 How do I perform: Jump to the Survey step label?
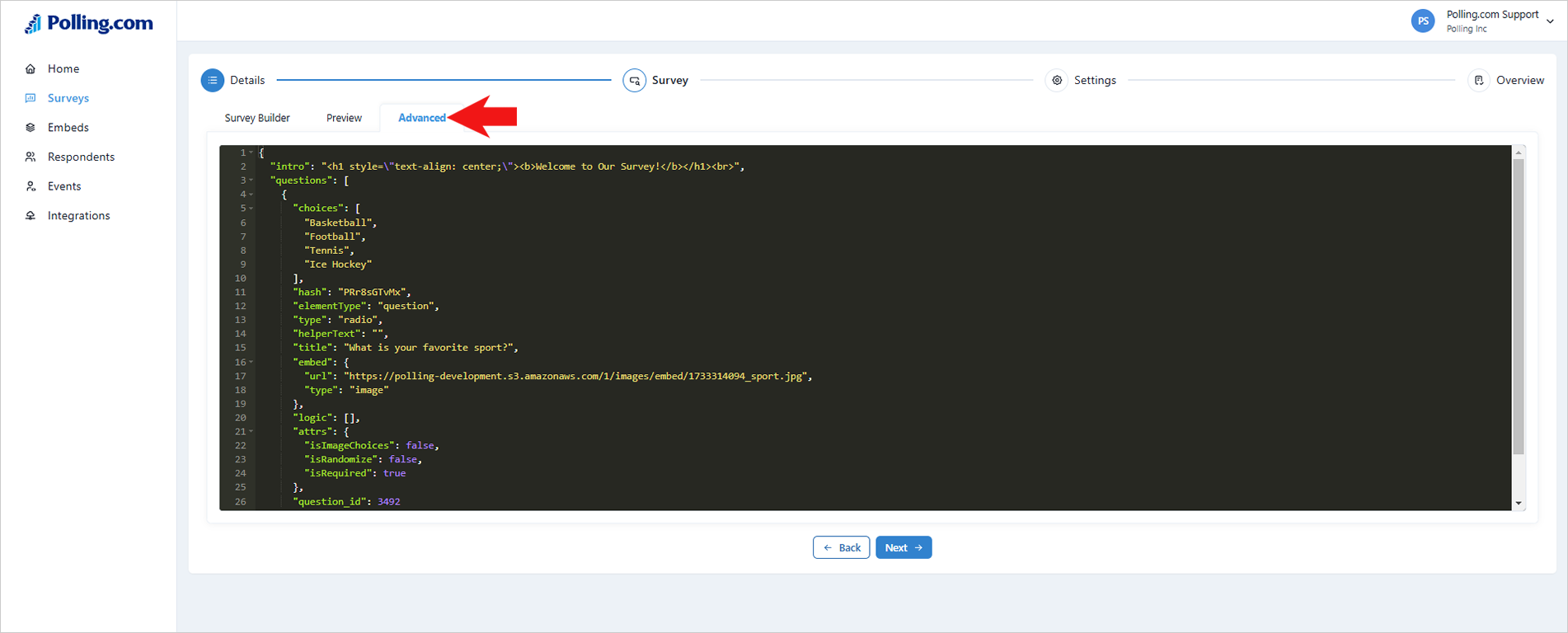click(x=669, y=80)
